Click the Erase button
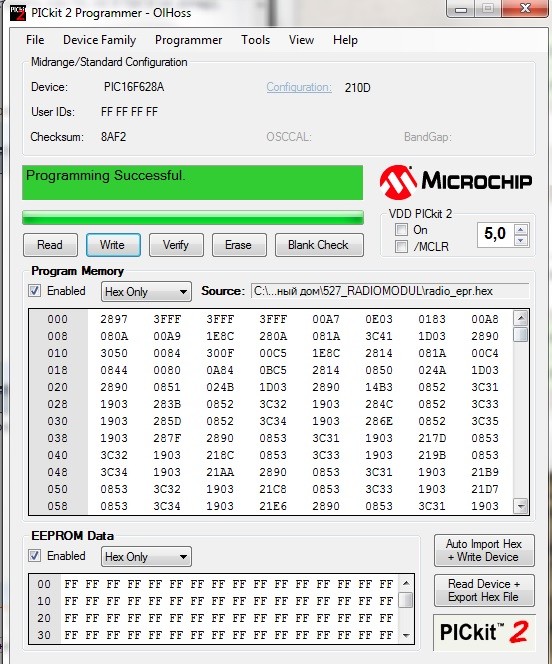This screenshot has width=552, height=664. click(239, 245)
